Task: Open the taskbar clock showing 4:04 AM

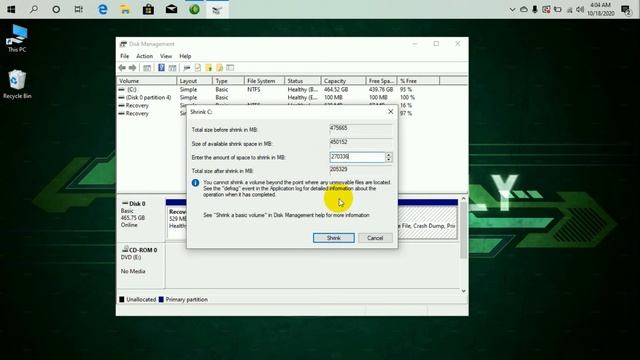Action: point(600,9)
